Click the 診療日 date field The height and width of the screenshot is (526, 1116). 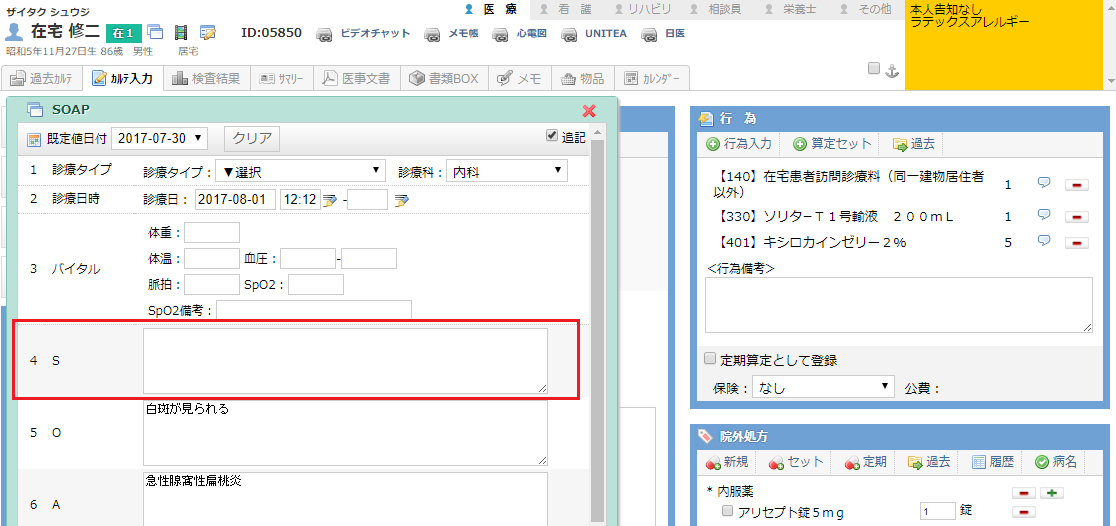coord(235,199)
